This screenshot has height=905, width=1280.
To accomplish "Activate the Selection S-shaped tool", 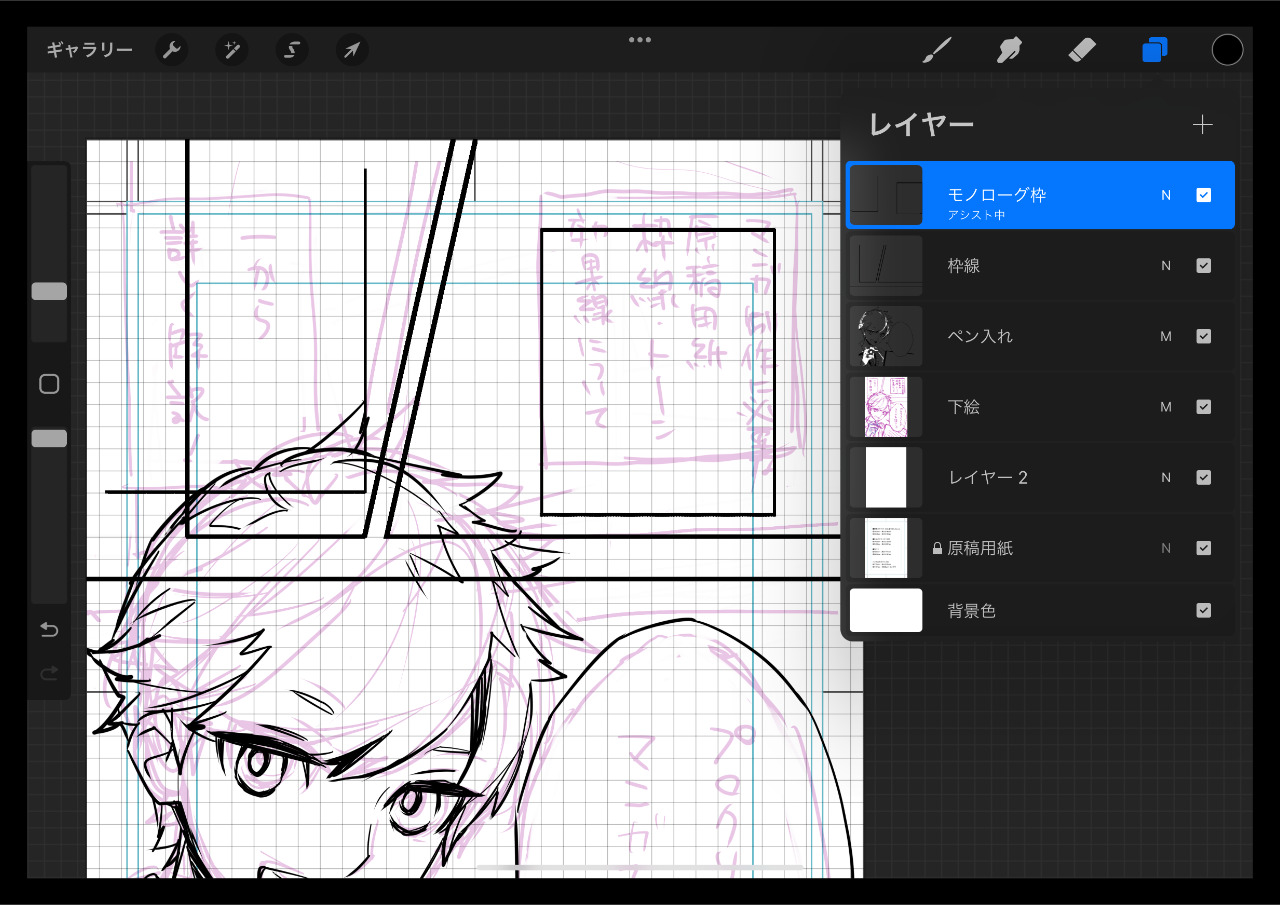I will point(292,50).
